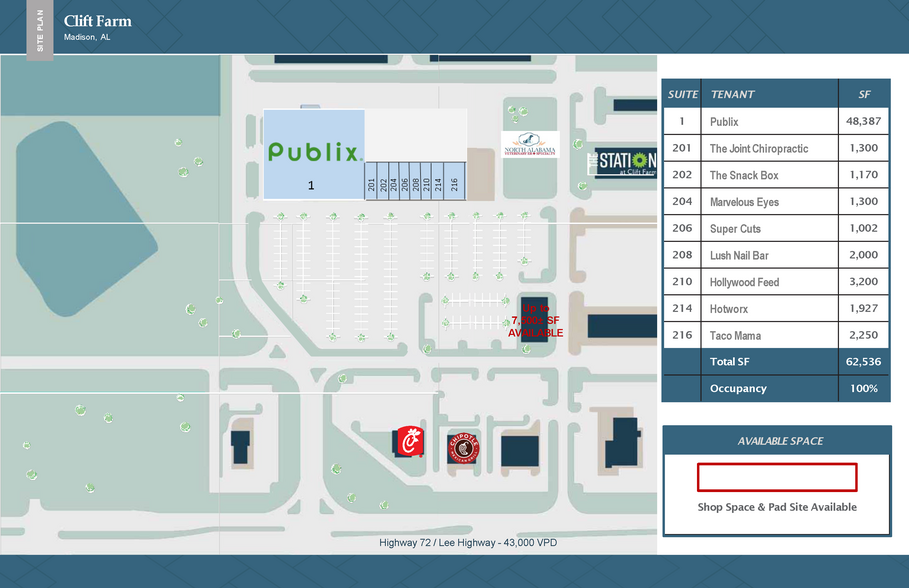Open the North Alabama Veterinary logo

click(x=530, y=144)
